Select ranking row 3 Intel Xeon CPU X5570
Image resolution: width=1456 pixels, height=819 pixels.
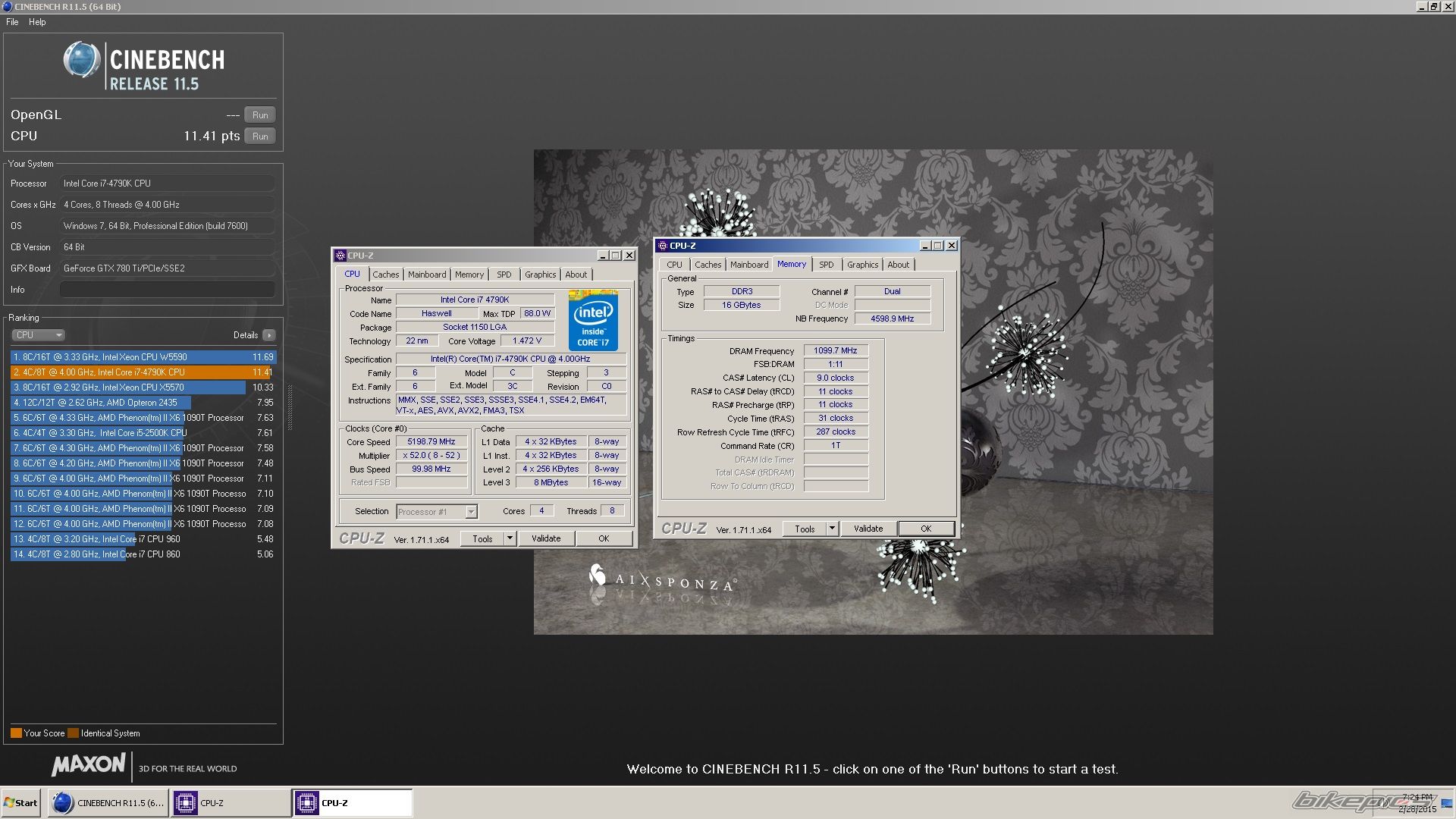click(143, 388)
